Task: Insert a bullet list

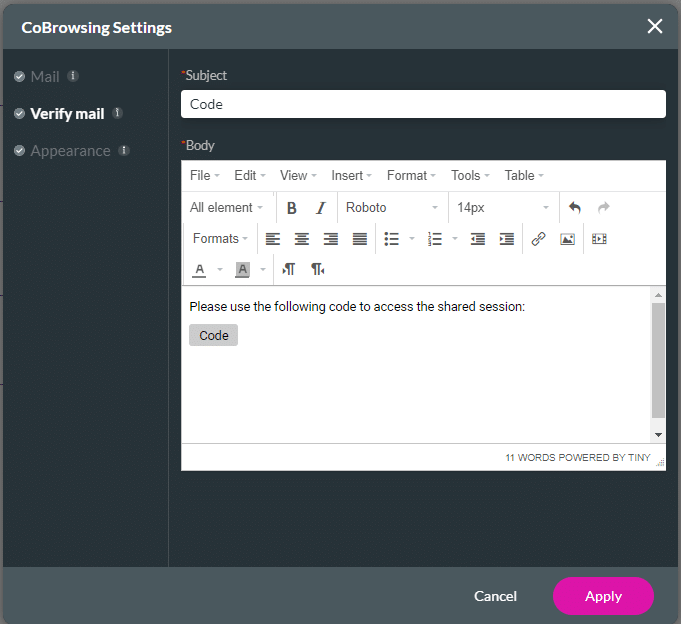Action: pyautogui.click(x=391, y=239)
